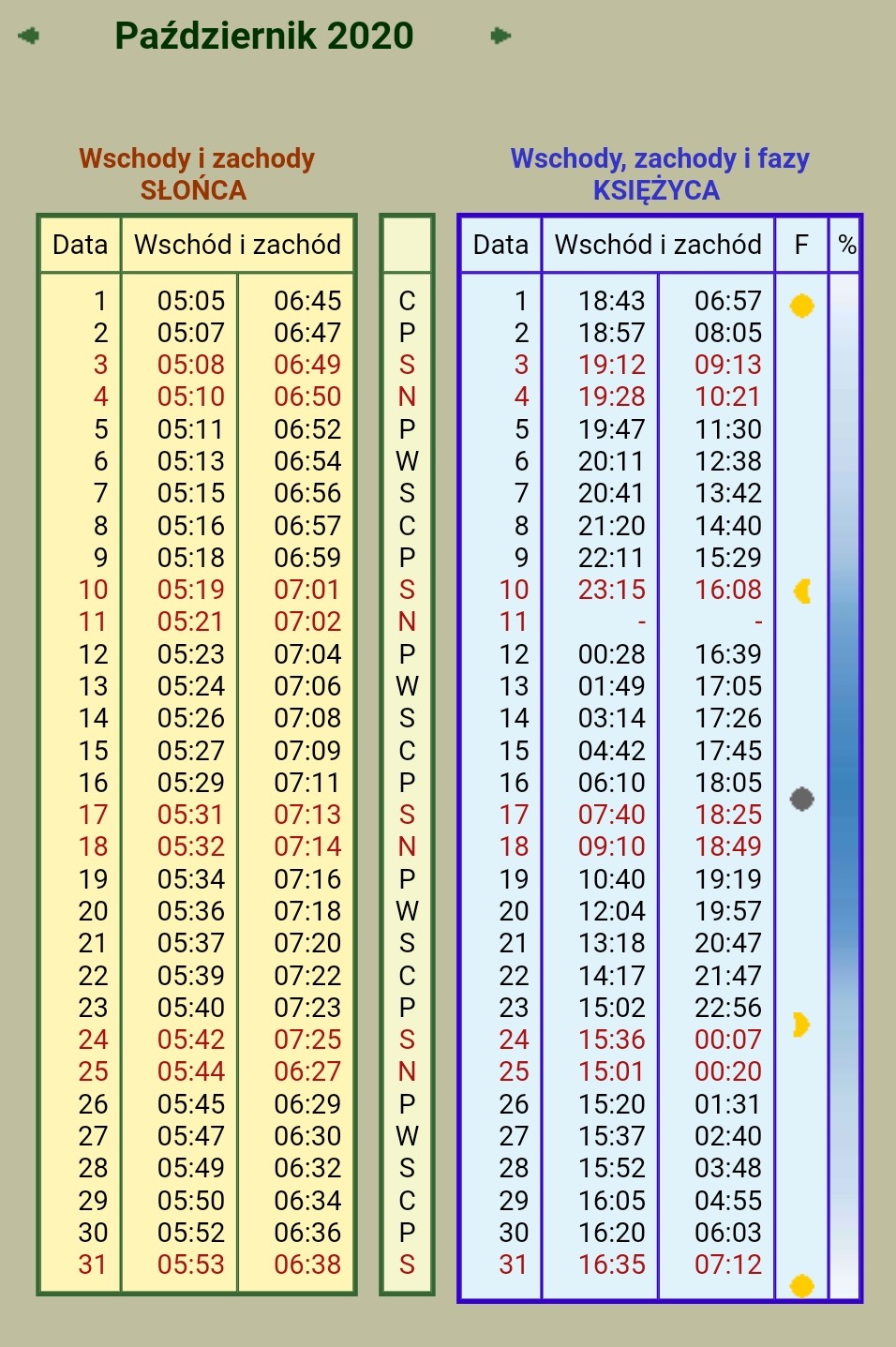The image size is (896, 1347).
Task: Click moonrise time 19:12 on day 3
Action: coord(612,365)
